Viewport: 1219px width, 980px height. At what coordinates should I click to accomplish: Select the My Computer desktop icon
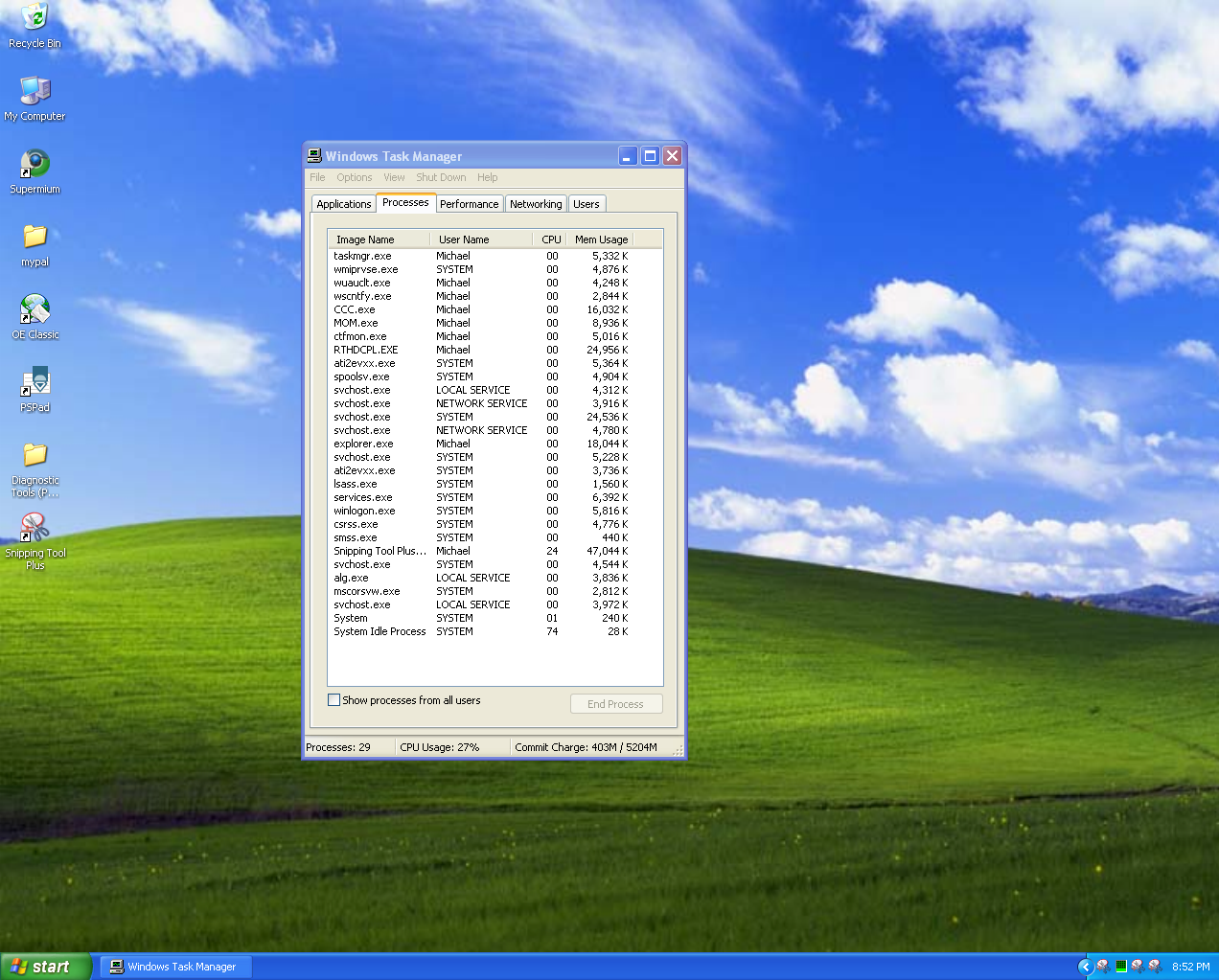pos(34,99)
